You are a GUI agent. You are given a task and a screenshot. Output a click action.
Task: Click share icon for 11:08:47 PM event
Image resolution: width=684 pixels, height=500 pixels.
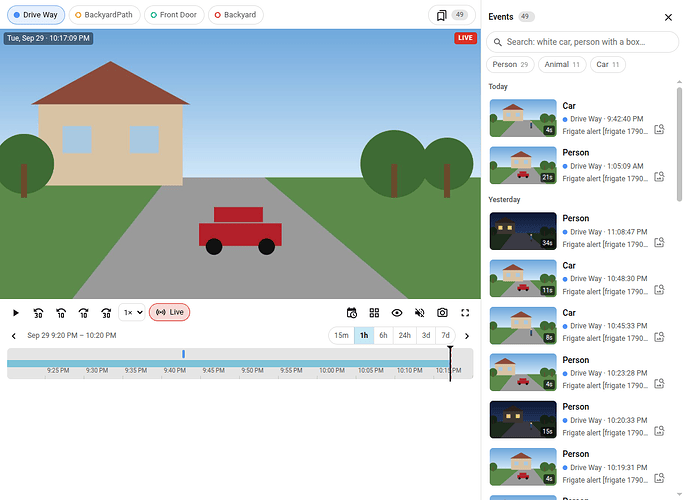pos(660,243)
